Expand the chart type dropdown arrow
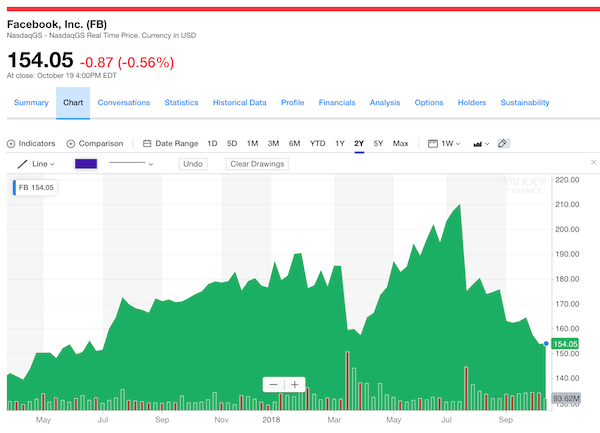 coord(487,144)
